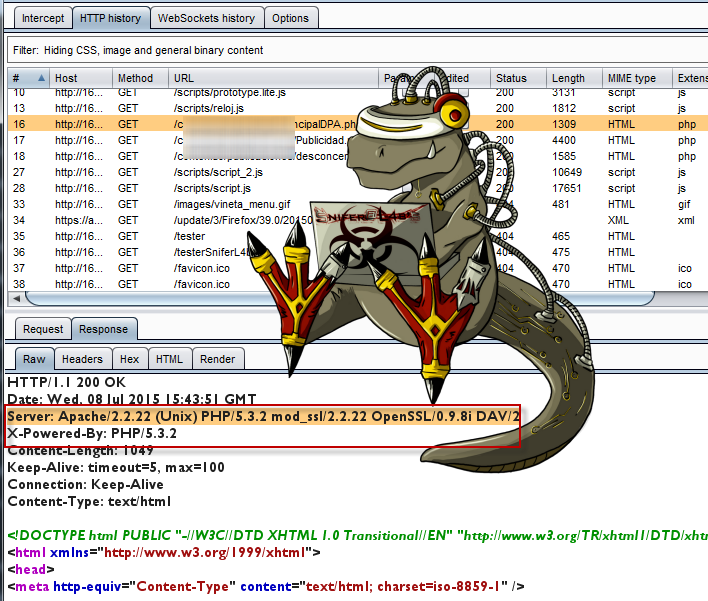Image resolution: width=708 pixels, height=601 pixels.
Task: Click length cell 17651 in row 28
Action: click(x=566, y=188)
